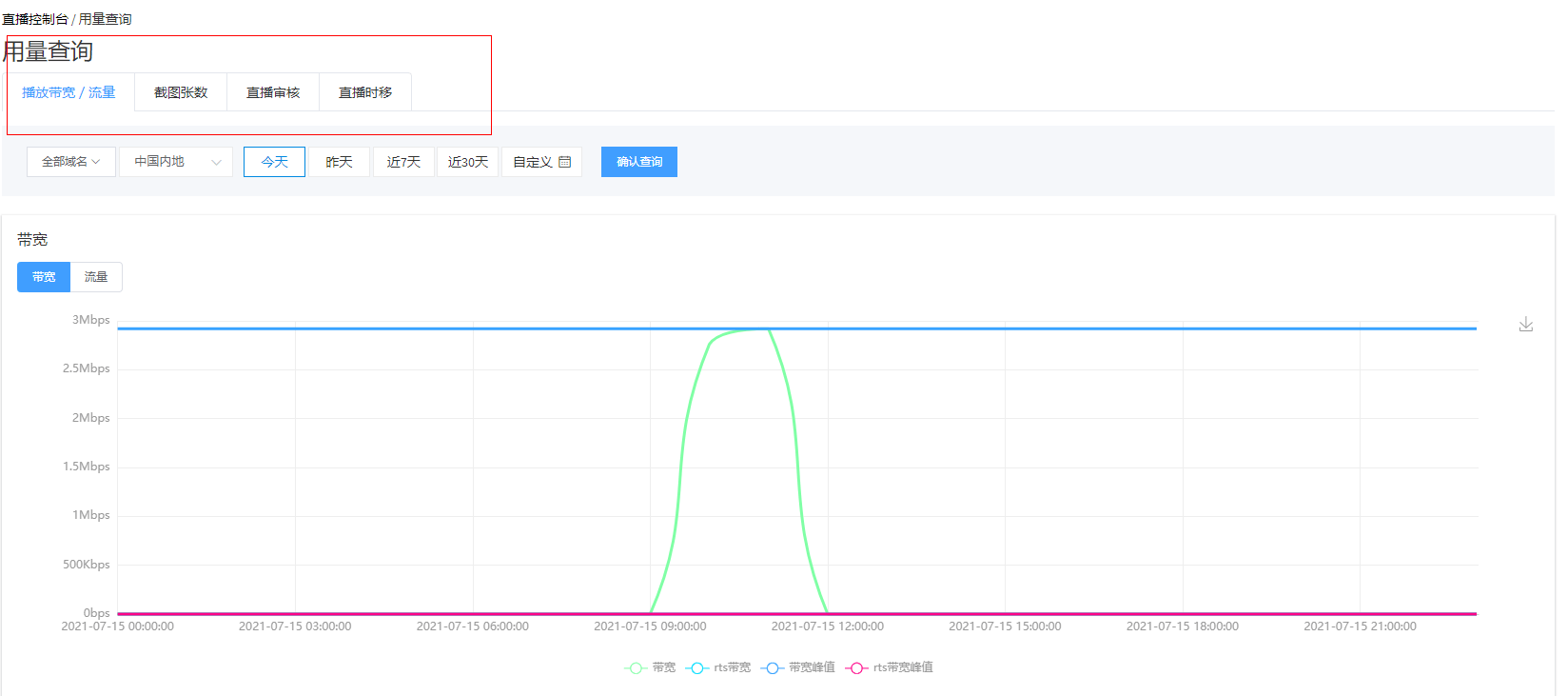This screenshot has width=1568, height=696.
Task: Choose 近30天 time range
Action: [x=467, y=162]
